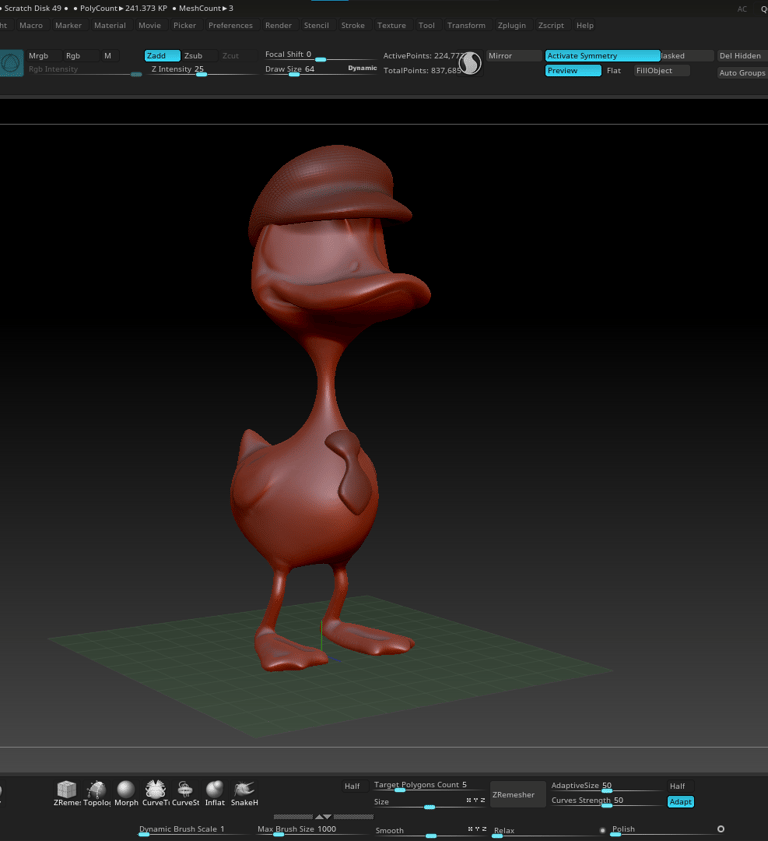This screenshot has height=841, width=768.
Task: Toggle the M material mode
Action: [110, 56]
